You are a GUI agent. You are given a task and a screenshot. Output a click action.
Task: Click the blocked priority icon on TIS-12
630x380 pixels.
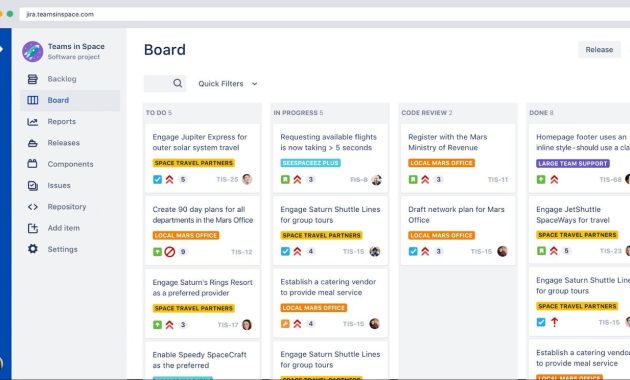(170, 252)
